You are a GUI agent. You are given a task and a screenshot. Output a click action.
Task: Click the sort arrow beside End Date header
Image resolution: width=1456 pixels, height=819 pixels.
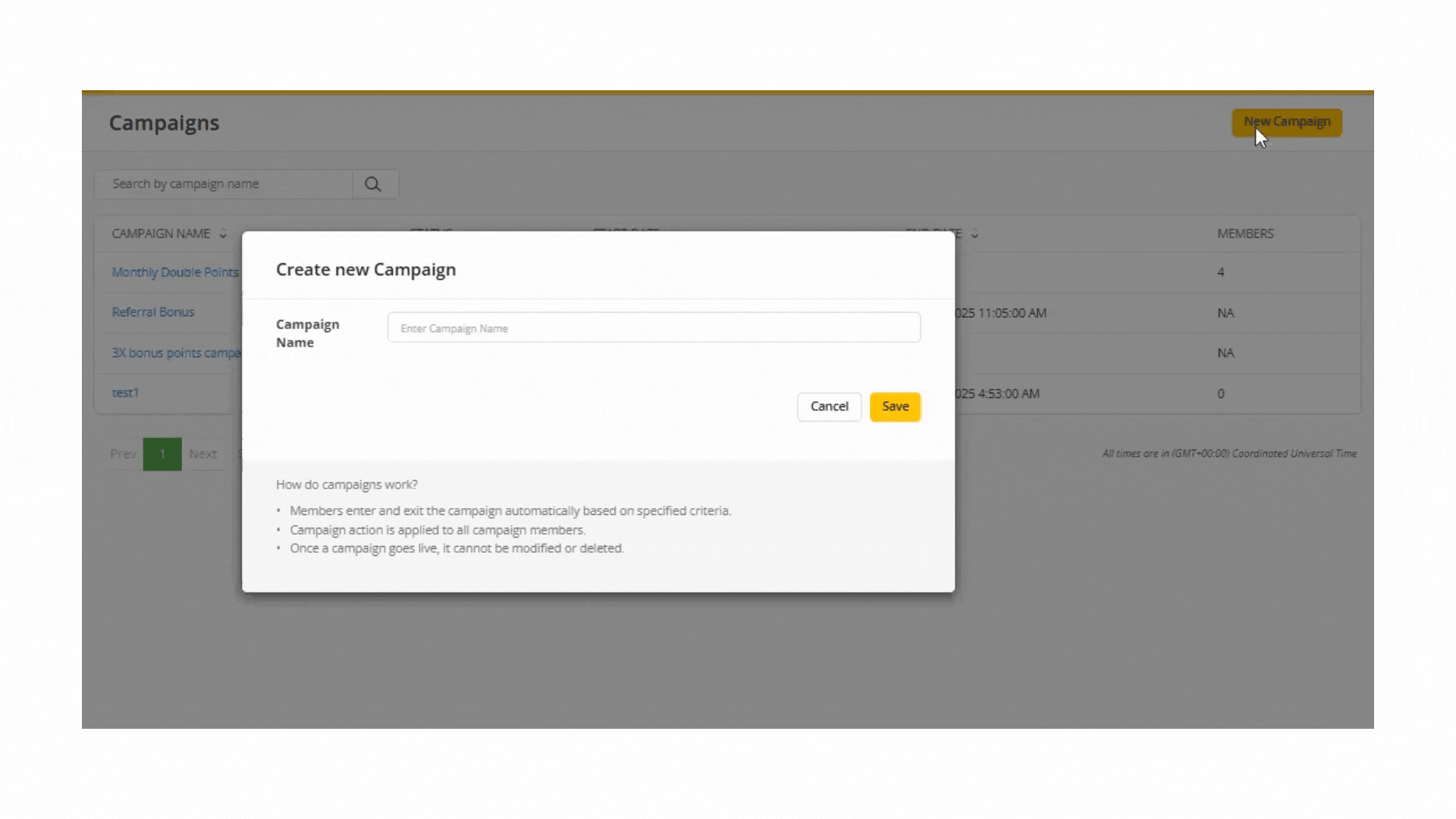[974, 234]
